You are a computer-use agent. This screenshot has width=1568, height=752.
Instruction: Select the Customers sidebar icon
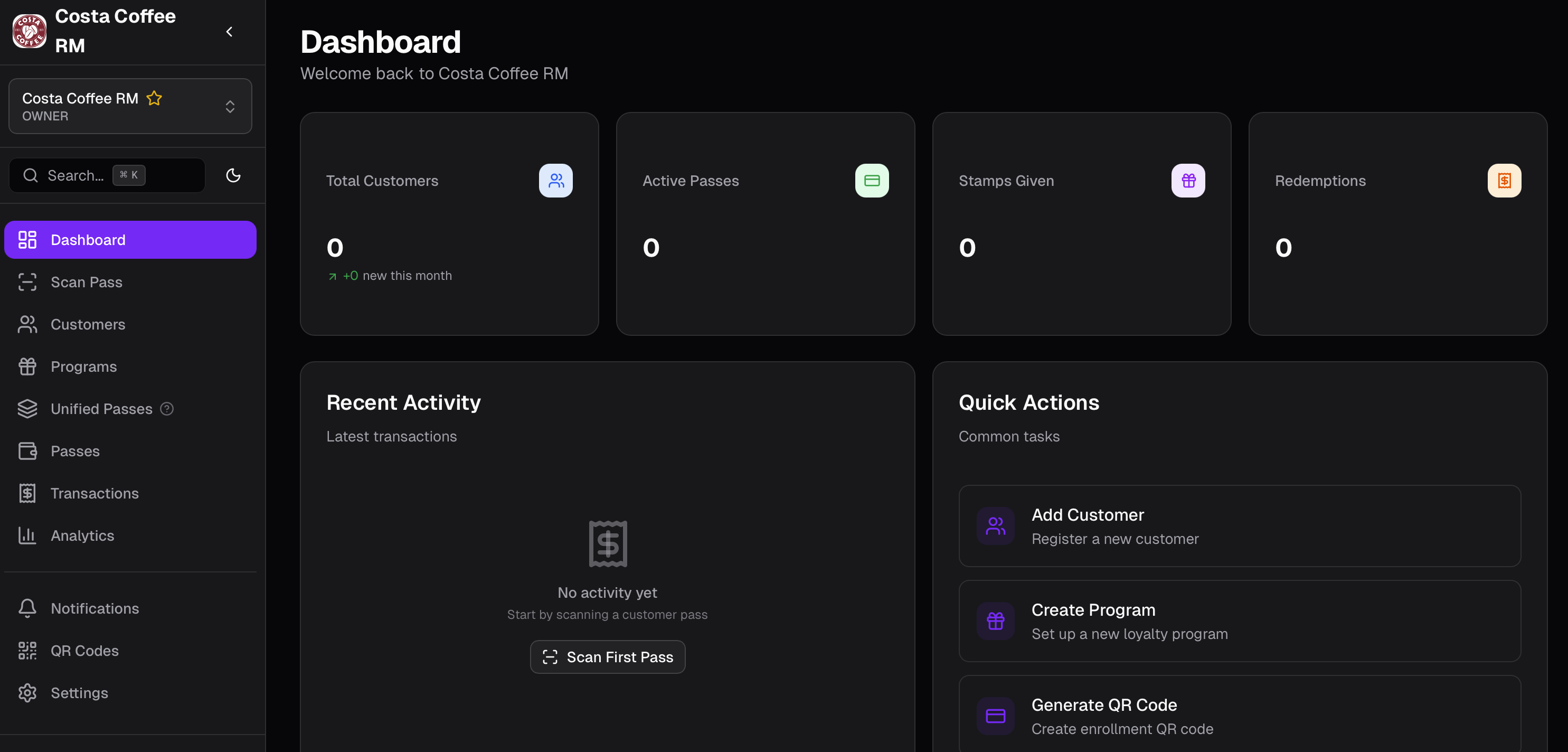[27, 324]
